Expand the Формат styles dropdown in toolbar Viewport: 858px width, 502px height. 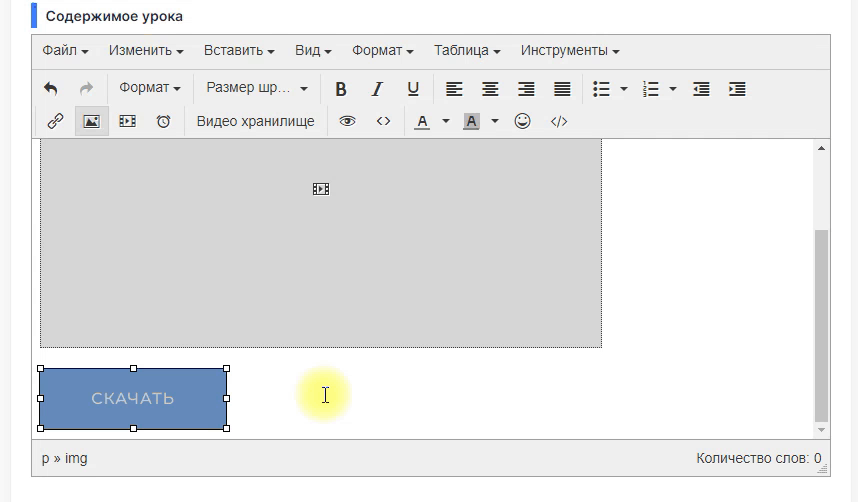point(149,88)
